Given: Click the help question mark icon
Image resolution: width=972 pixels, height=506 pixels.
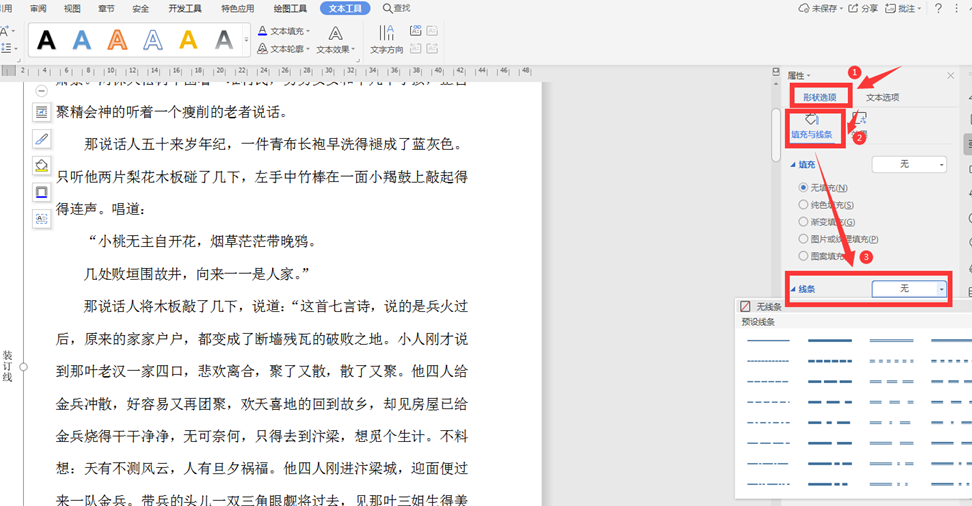Looking at the screenshot, I should [x=938, y=8].
